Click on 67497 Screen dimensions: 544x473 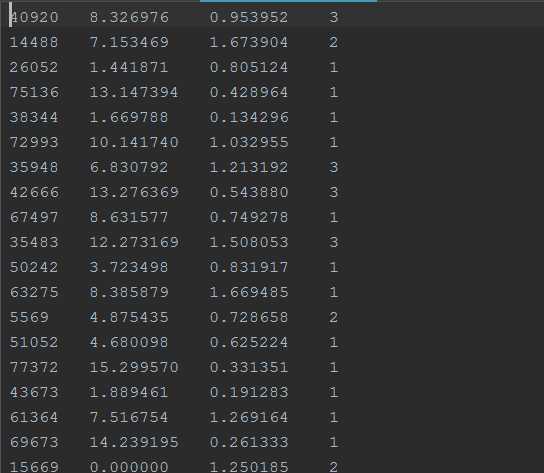pos(34,217)
